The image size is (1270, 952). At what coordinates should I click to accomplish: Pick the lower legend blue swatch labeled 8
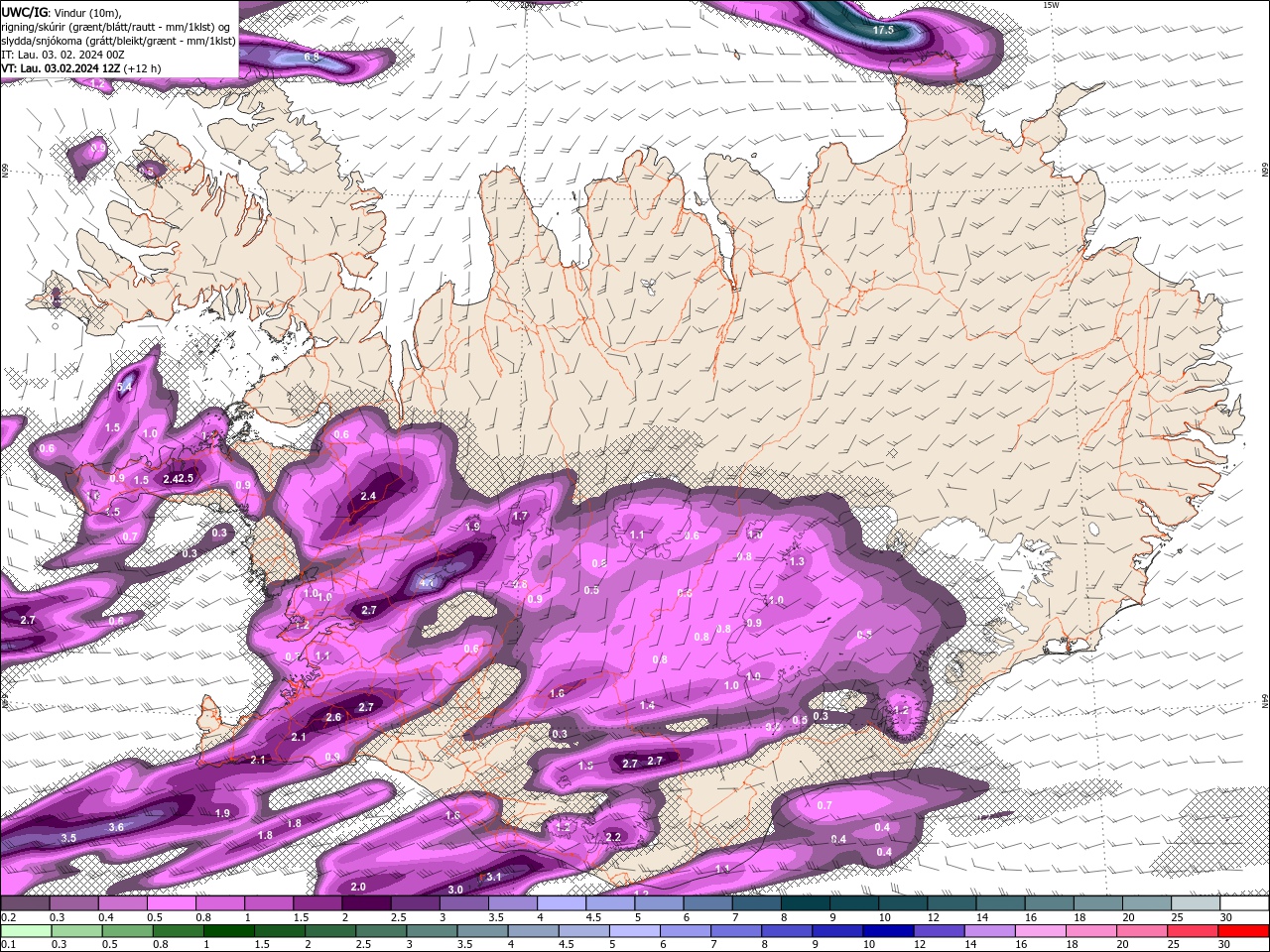pyautogui.click(x=787, y=931)
